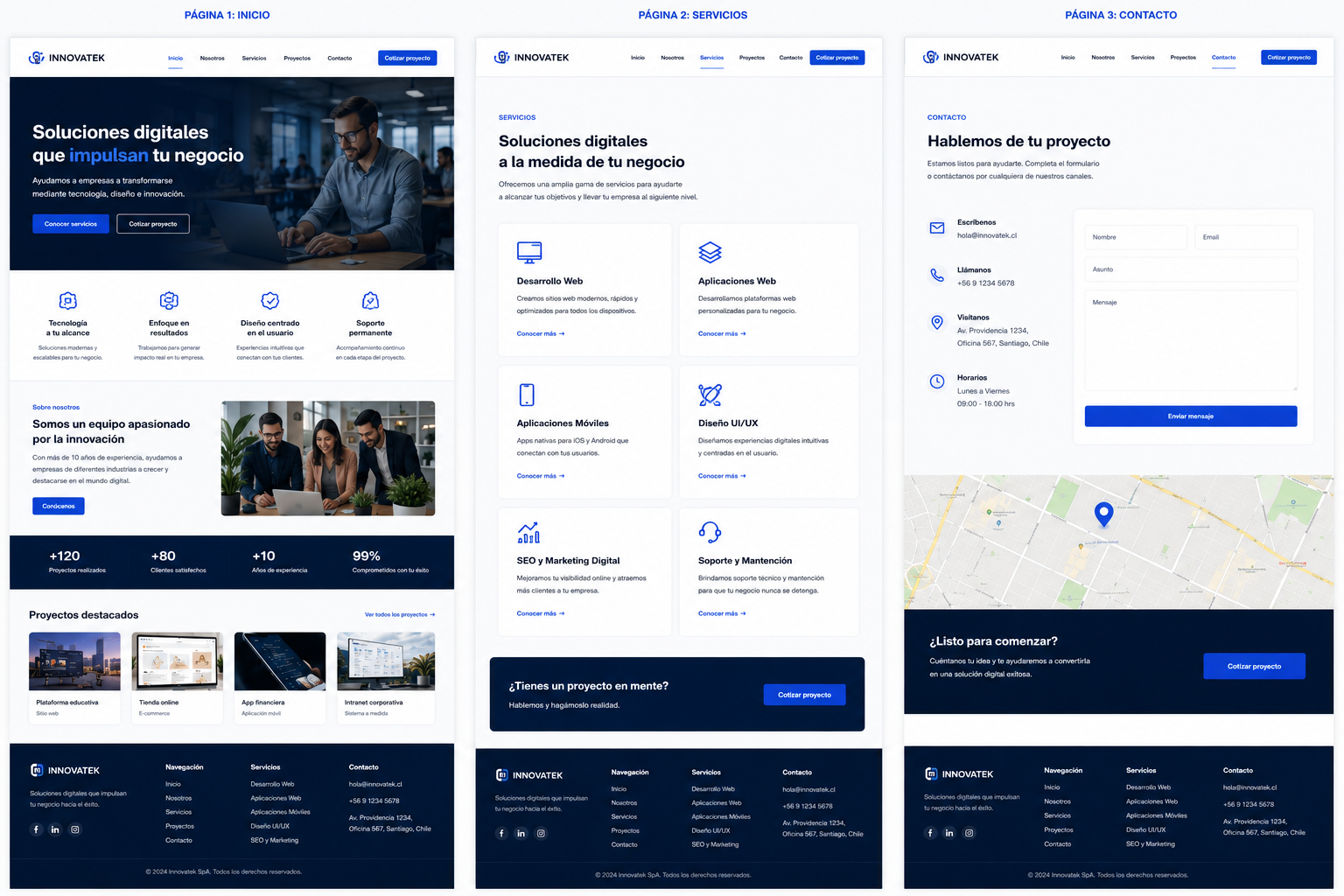Select Inicio in Página 1 navigation
1344x896 pixels.
pos(176,59)
